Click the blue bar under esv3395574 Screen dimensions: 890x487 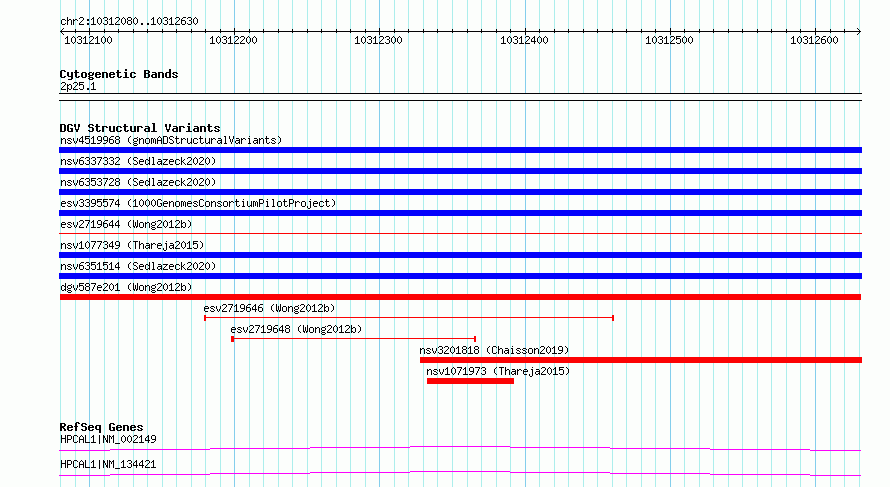point(460,213)
